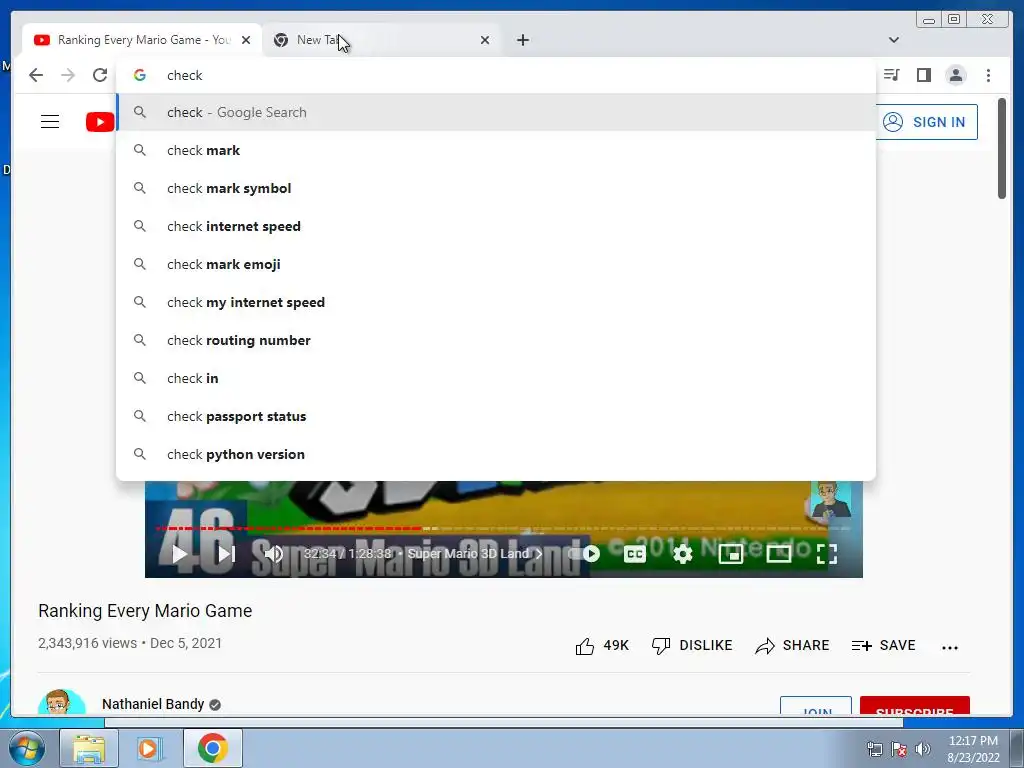Image resolution: width=1024 pixels, height=768 pixels.
Task: Enter full screen with the fullscreen icon
Action: click(827, 554)
